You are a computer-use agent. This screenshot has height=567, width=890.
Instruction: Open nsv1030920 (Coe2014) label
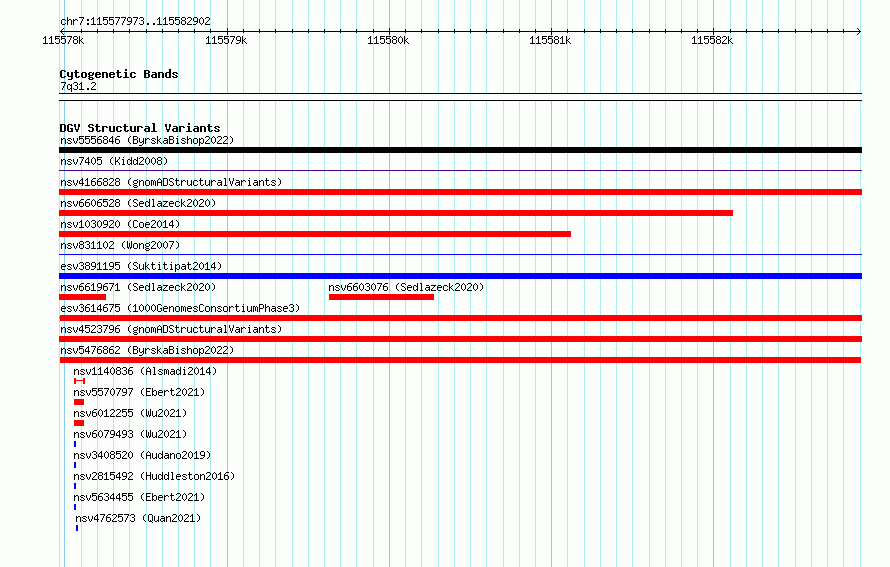tap(120, 224)
